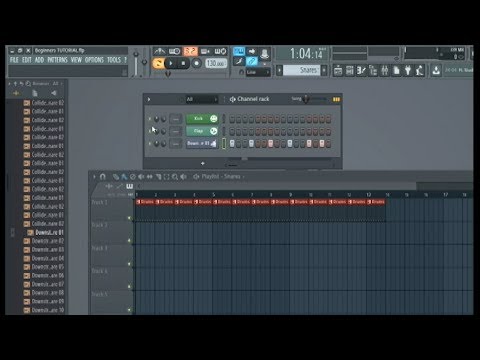Open the OPTIONS menu
Screen dimensions: 480x360
[94, 60]
